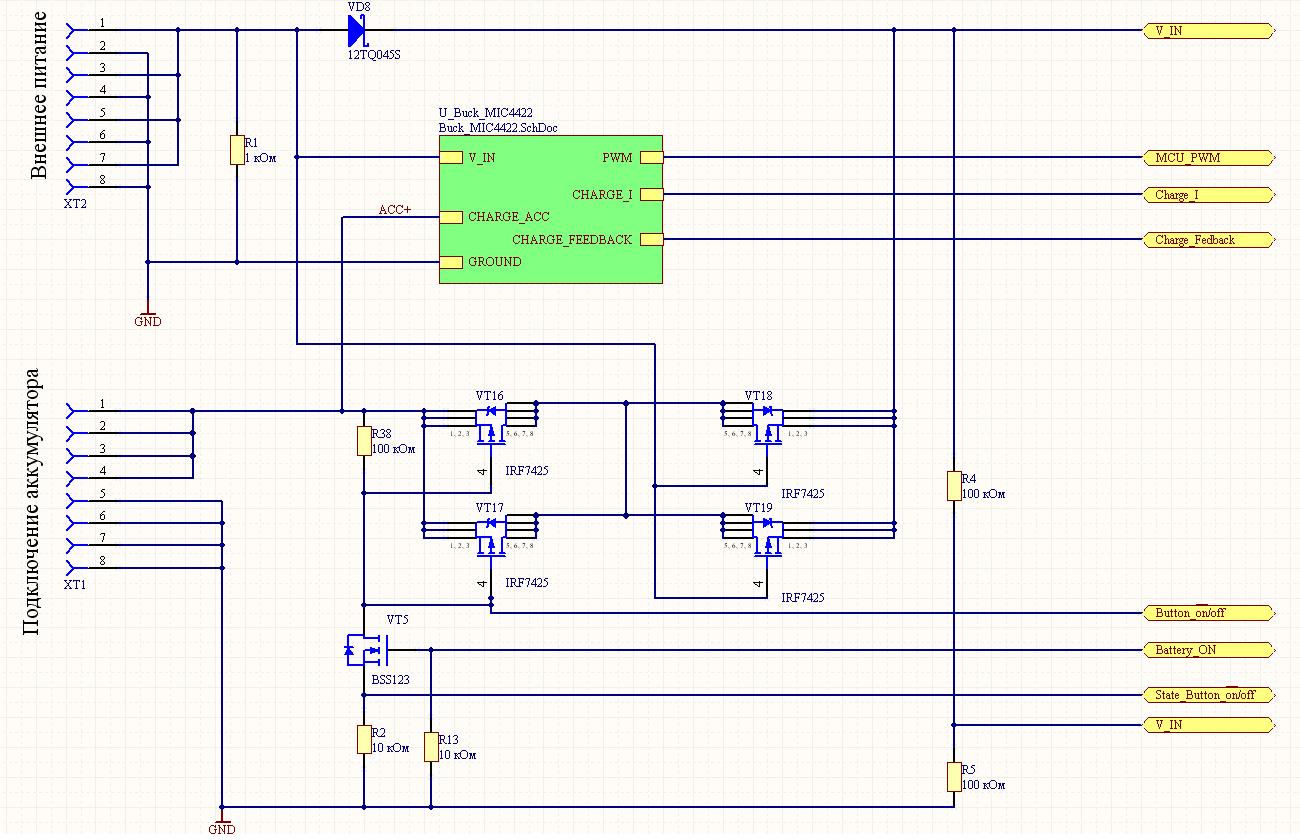Select the GND power symbol below connector XT1
Screen dimensions: 1300x840
click(222, 823)
